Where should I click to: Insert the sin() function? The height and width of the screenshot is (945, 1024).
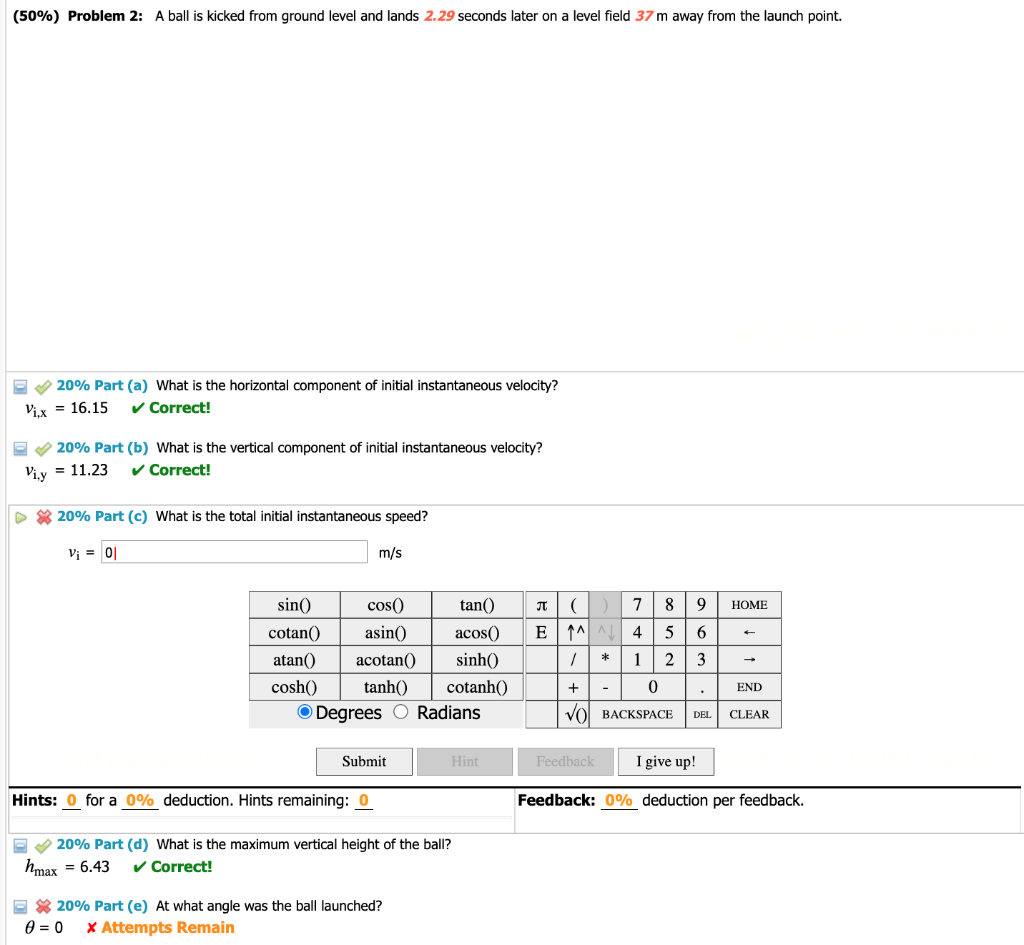pyautogui.click(x=294, y=604)
